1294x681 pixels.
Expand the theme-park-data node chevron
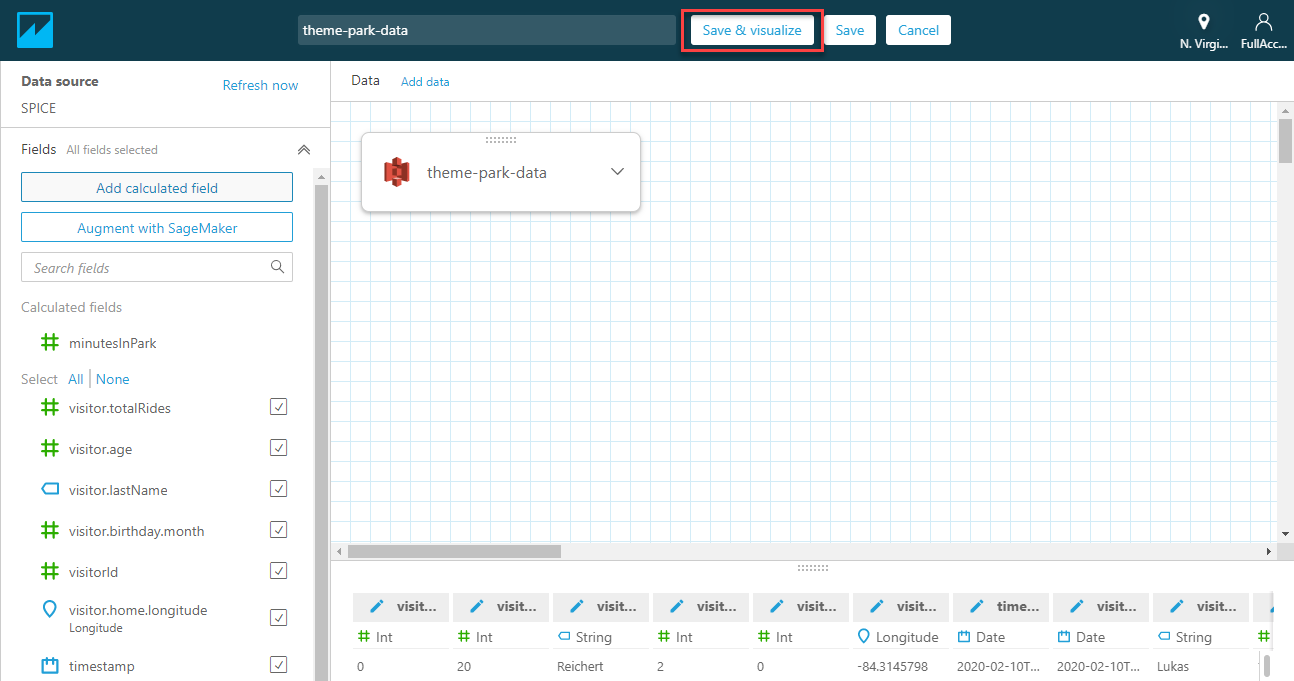pos(617,171)
